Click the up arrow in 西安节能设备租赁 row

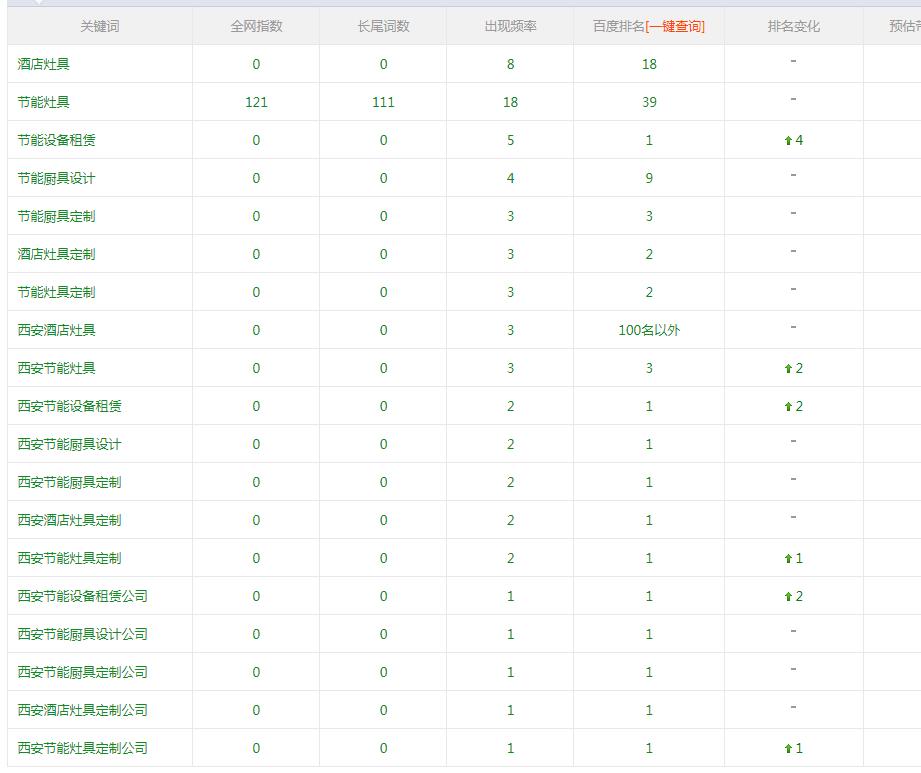pos(788,407)
